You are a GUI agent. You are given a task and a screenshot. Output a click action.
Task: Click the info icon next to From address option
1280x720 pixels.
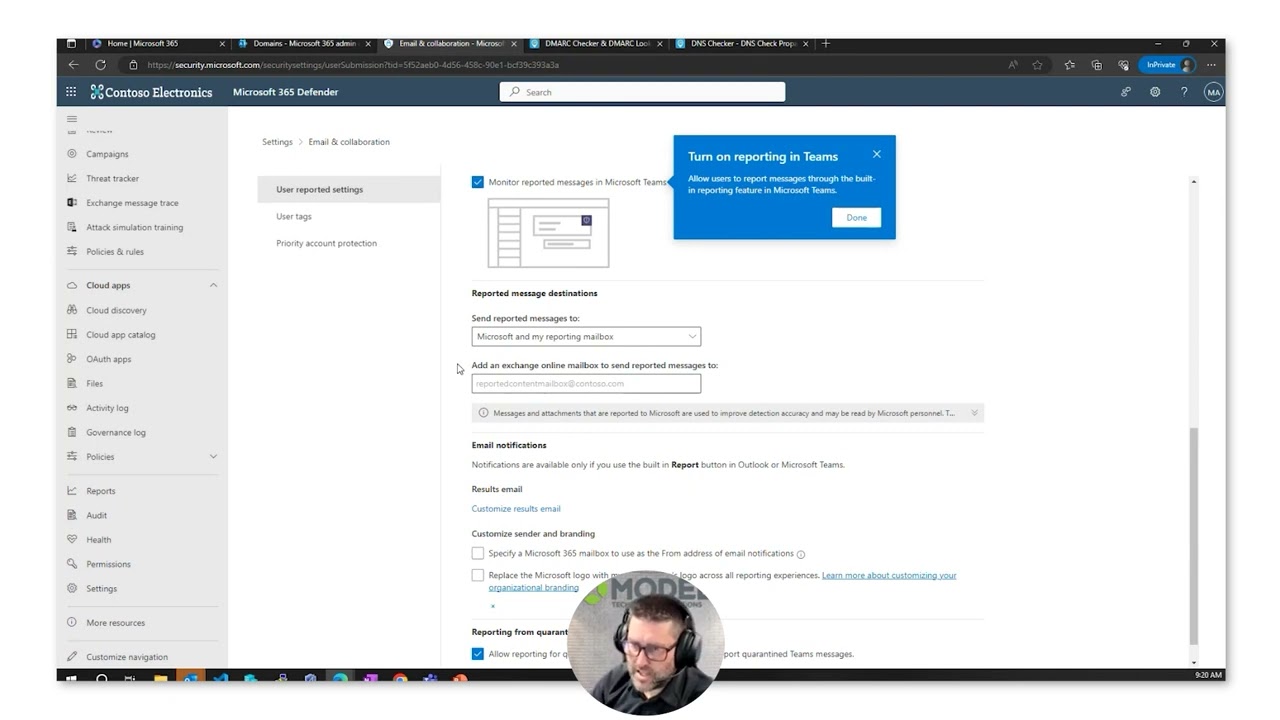801,554
